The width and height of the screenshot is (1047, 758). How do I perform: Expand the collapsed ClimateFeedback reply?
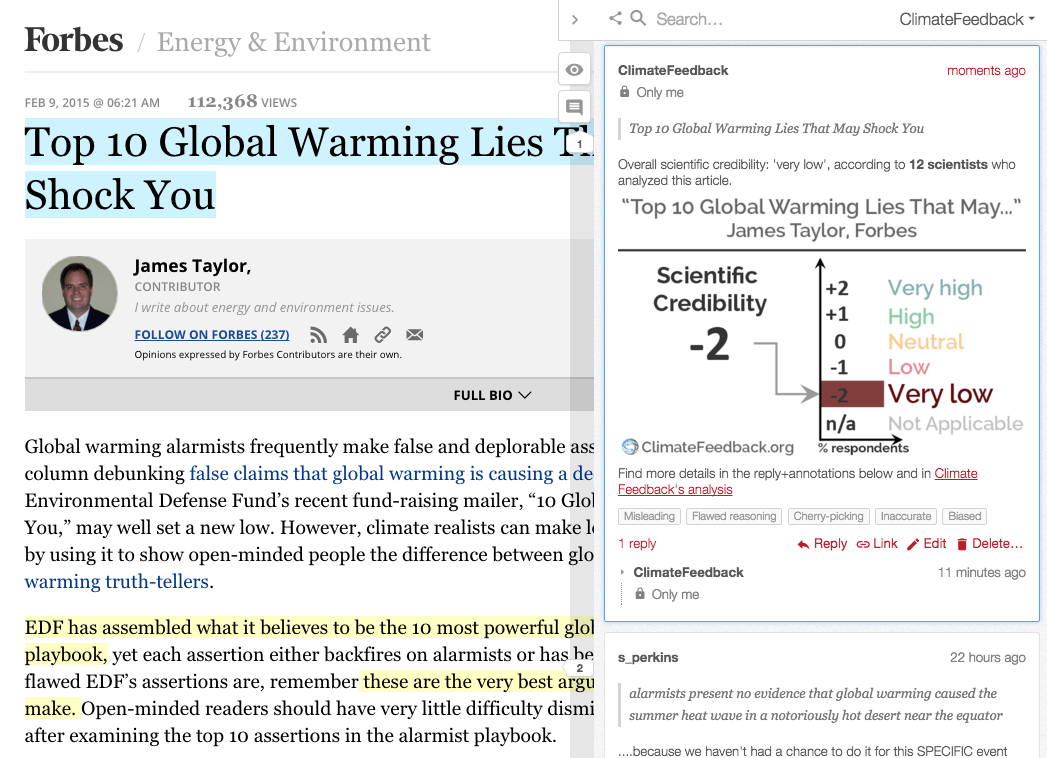pyautogui.click(x=622, y=572)
